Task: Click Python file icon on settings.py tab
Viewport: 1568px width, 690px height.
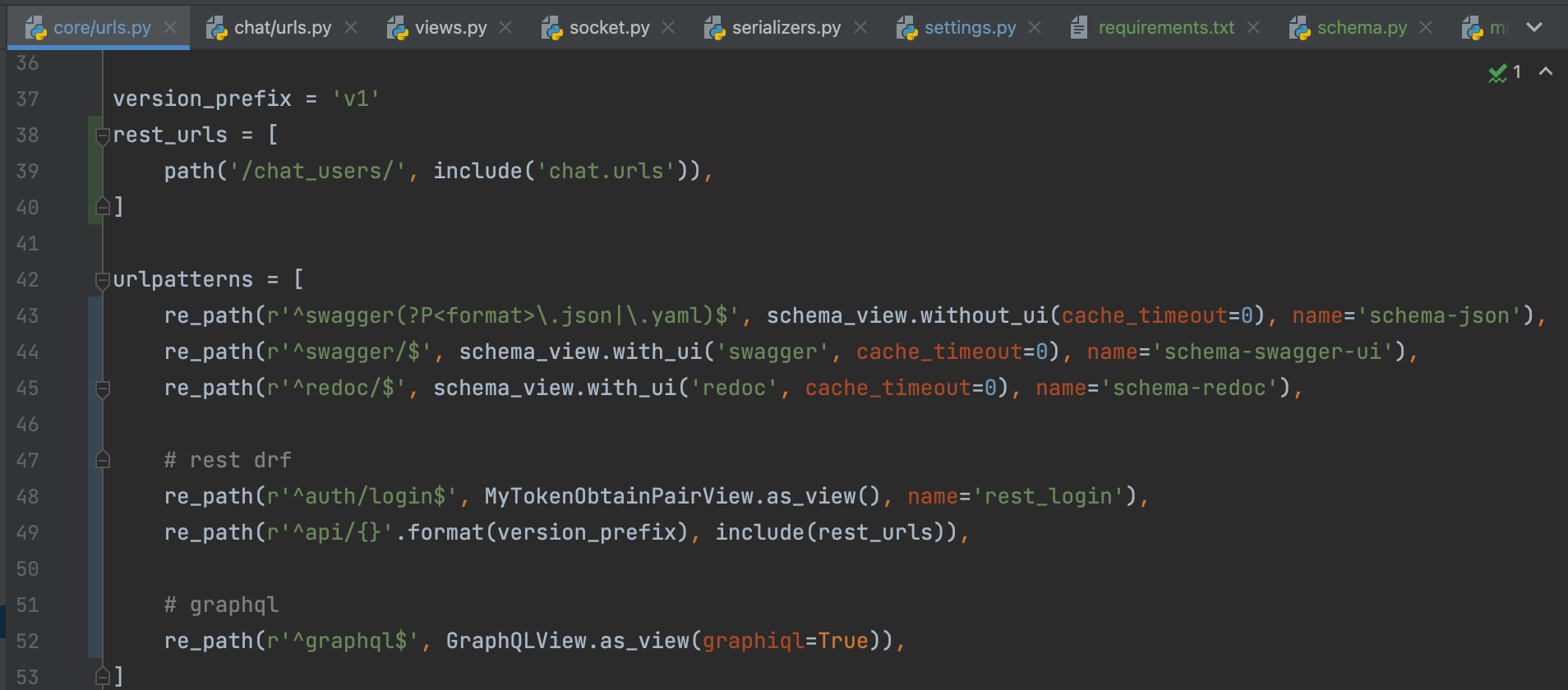Action: click(x=906, y=28)
